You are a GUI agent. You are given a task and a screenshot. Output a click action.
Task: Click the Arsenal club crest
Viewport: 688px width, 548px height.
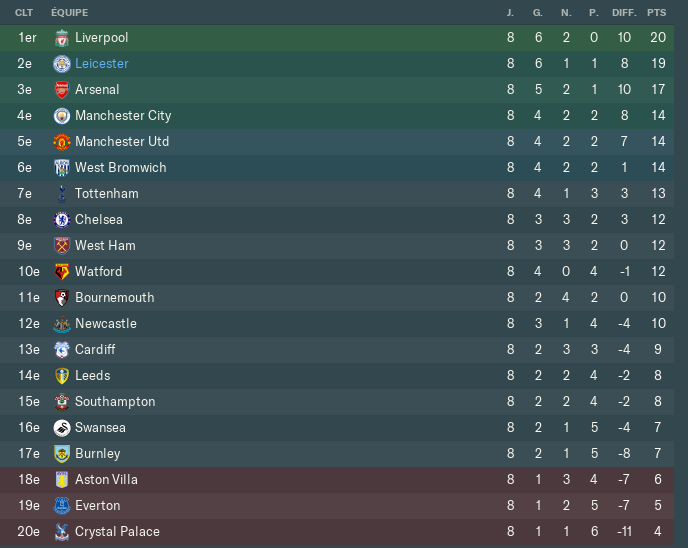pos(61,90)
